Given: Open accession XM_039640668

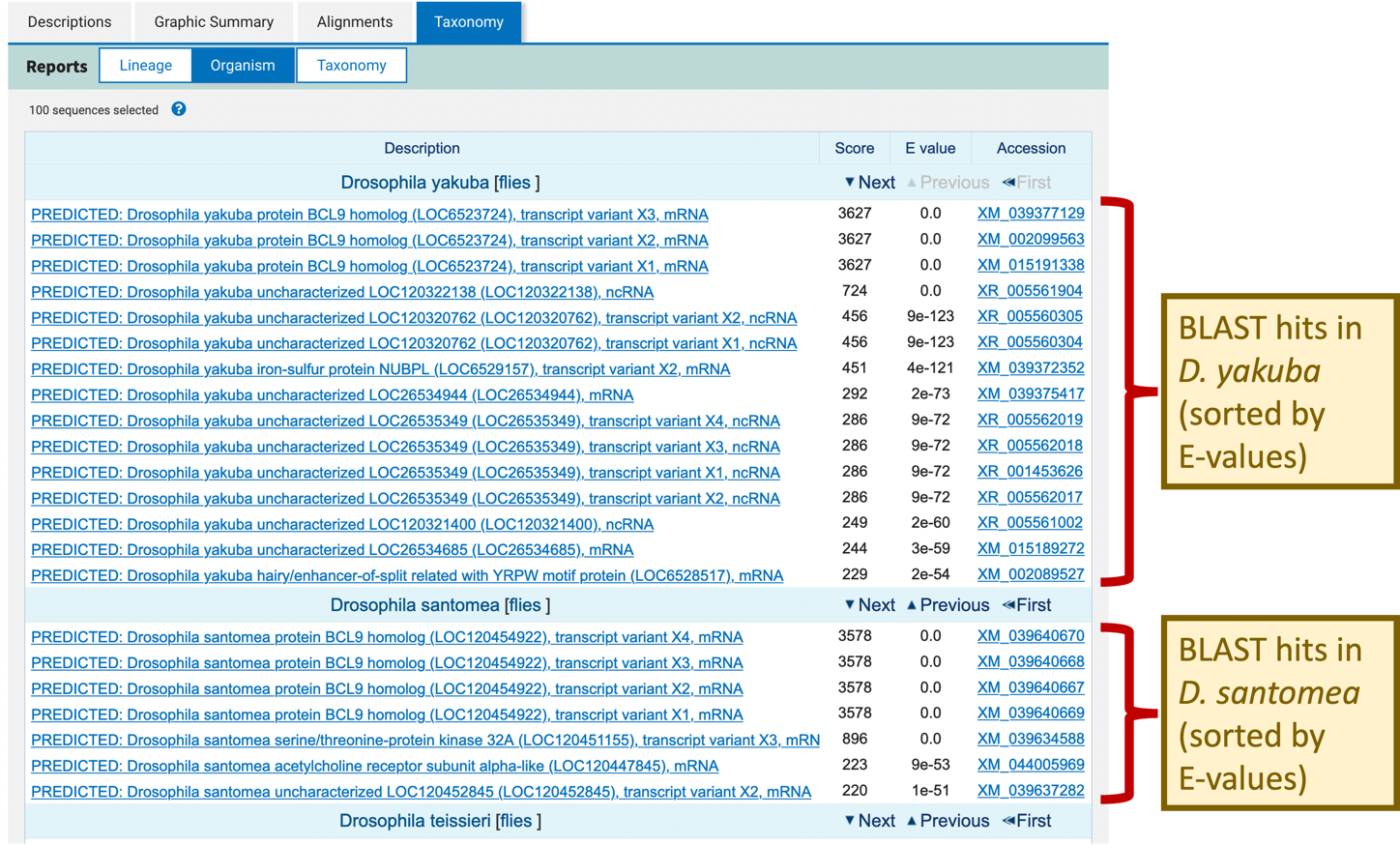Looking at the screenshot, I should 1031,662.
